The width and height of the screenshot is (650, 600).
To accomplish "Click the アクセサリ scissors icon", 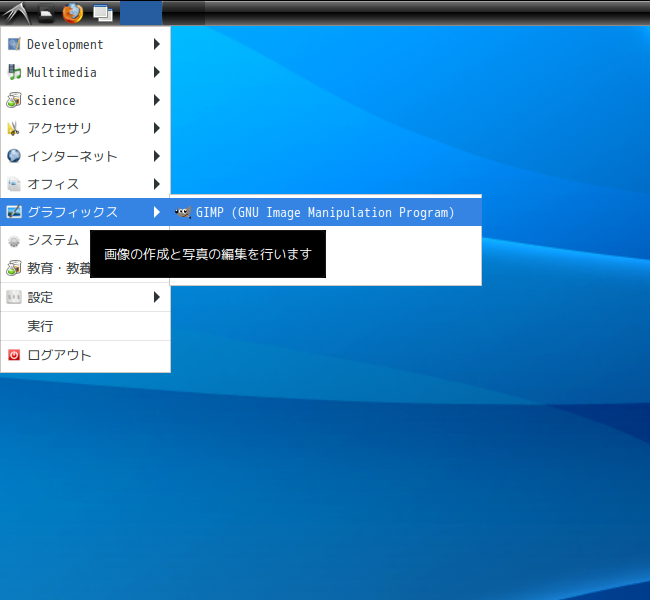I will (x=14, y=128).
